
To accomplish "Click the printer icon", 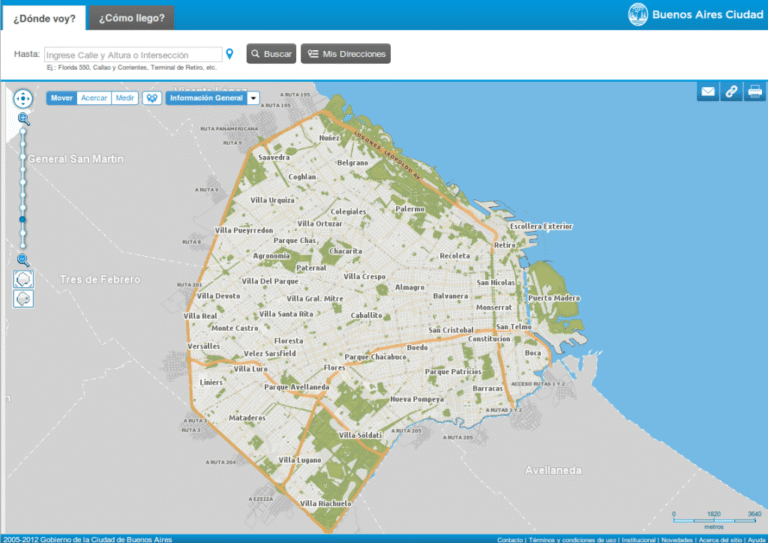I will pos(755,92).
